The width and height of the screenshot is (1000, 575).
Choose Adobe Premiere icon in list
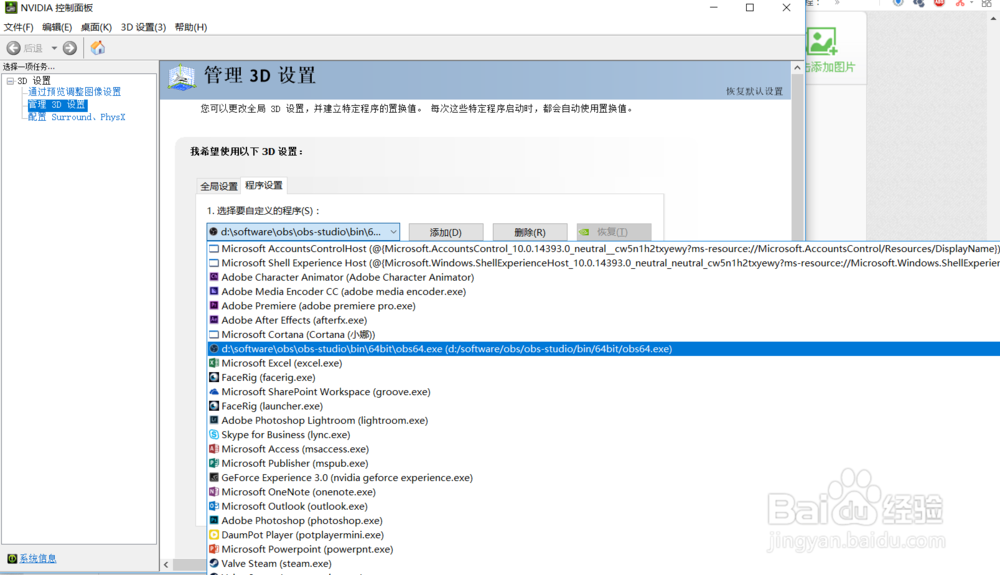[x=214, y=306]
